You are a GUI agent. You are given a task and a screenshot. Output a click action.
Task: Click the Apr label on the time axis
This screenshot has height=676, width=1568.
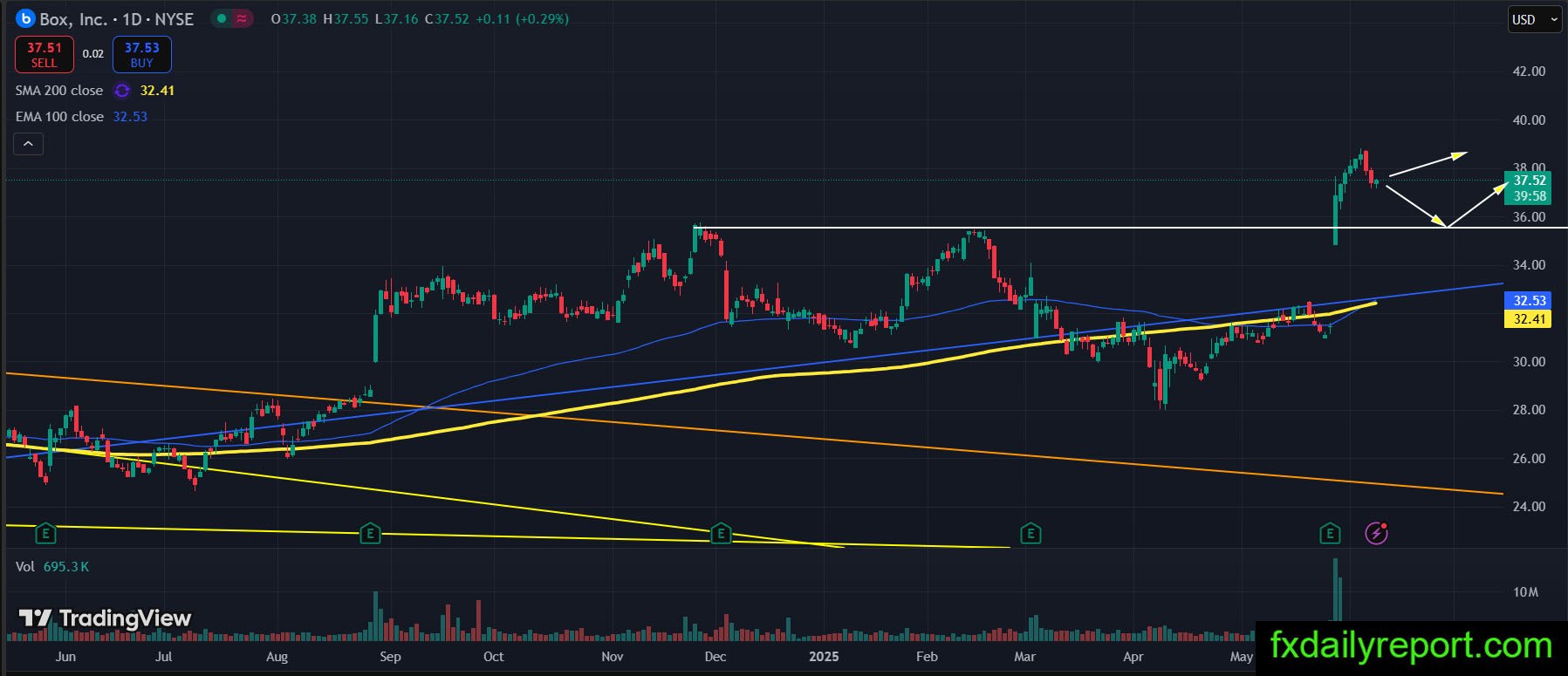tap(1133, 657)
